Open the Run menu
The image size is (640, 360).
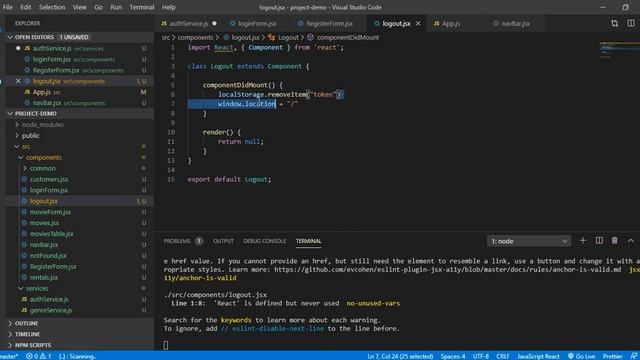click(116, 7)
